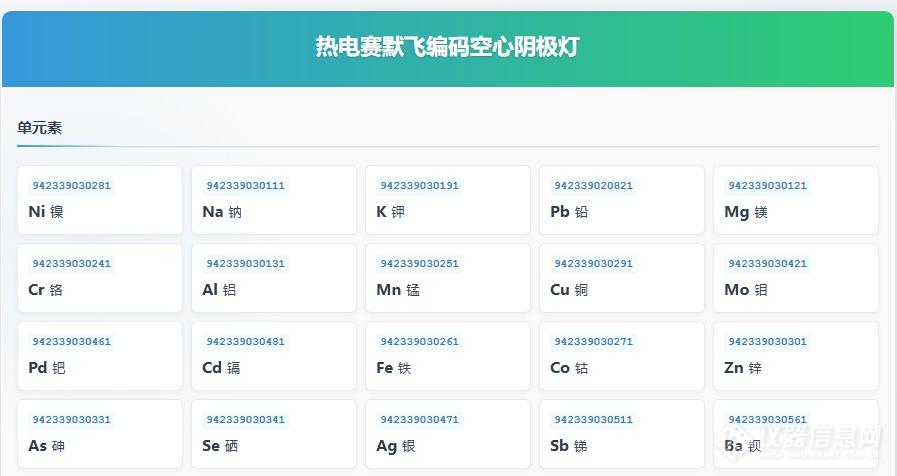Choose the Zn 锌 element card

coord(795,356)
